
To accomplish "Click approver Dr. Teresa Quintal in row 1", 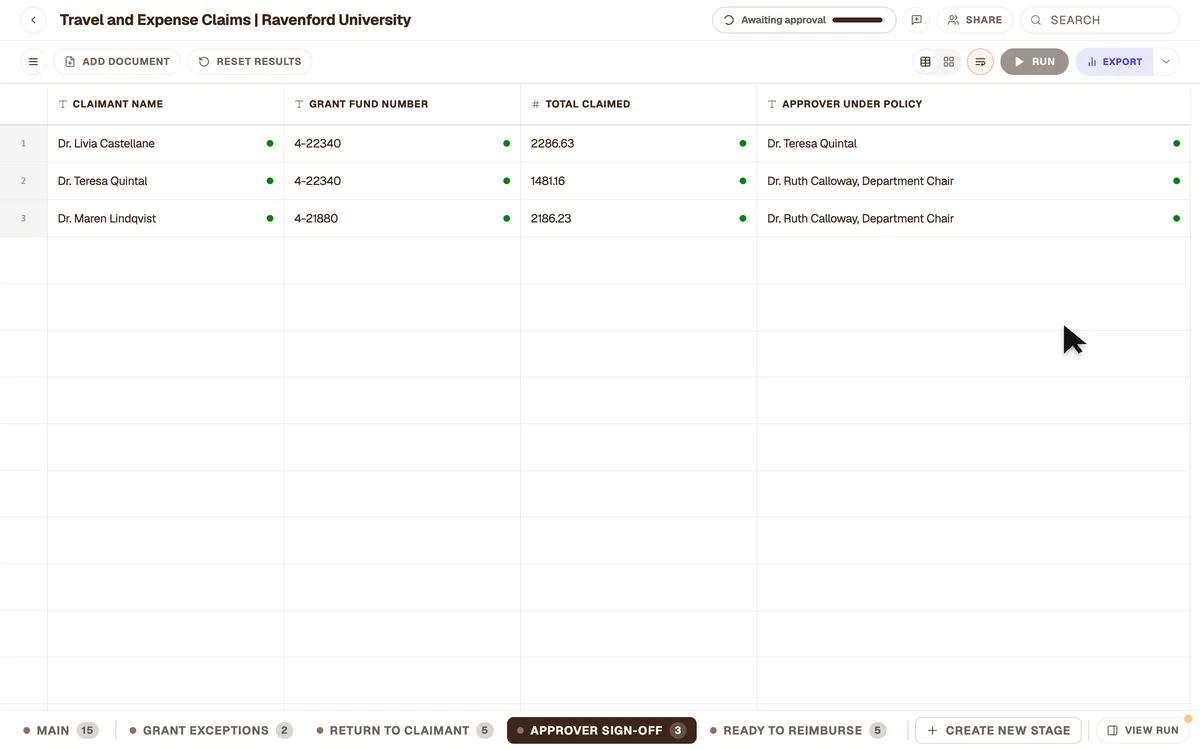I will 812,144.
